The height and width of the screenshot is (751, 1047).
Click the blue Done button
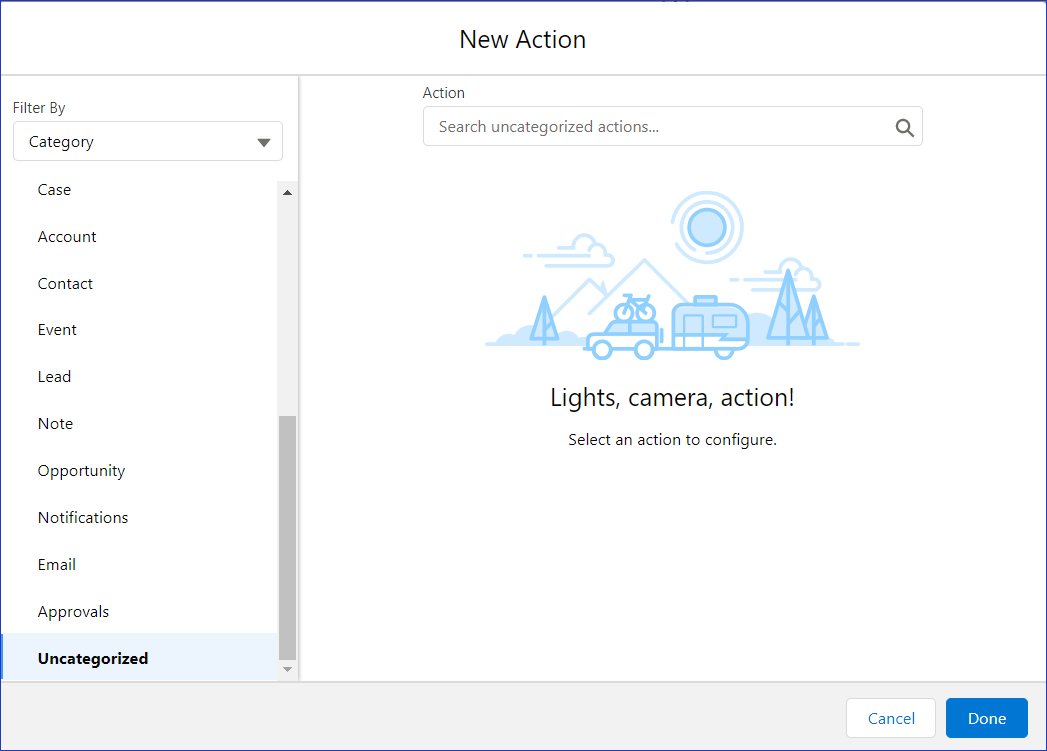coord(986,718)
